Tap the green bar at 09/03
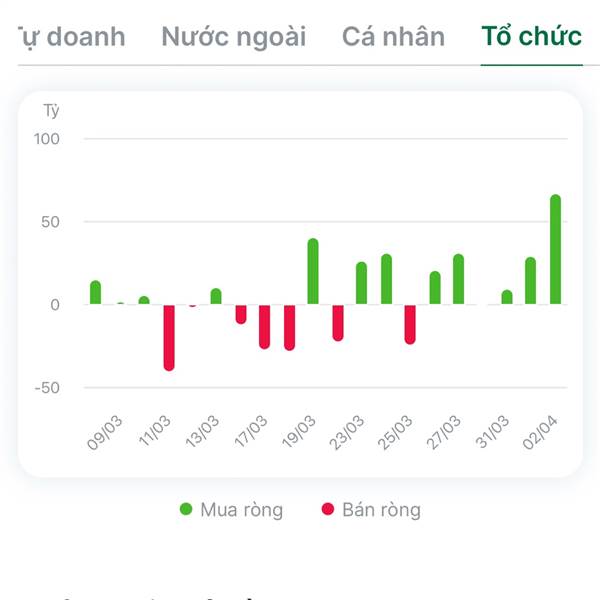 tap(95, 292)
